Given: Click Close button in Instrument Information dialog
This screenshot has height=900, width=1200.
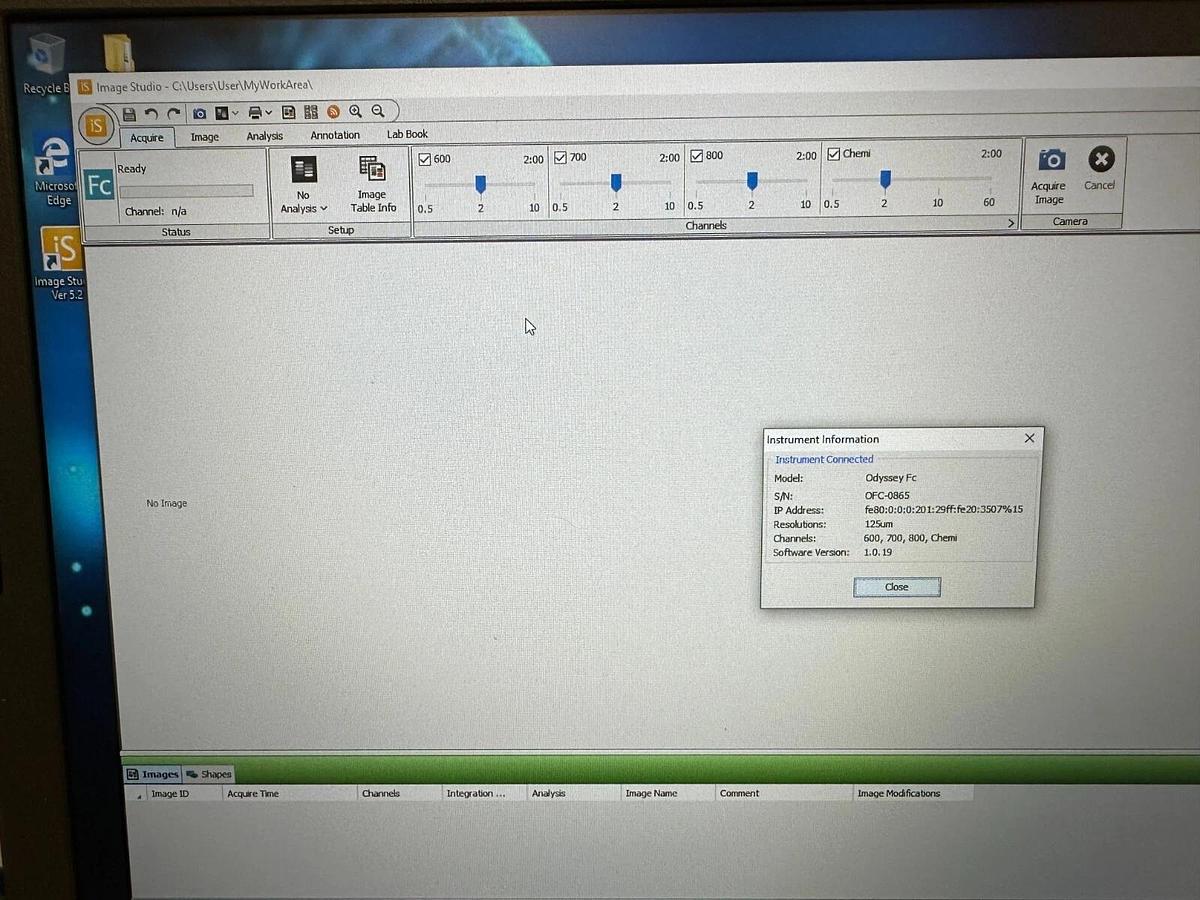Looking at the screenshot, I should click(x=897, y=587).
